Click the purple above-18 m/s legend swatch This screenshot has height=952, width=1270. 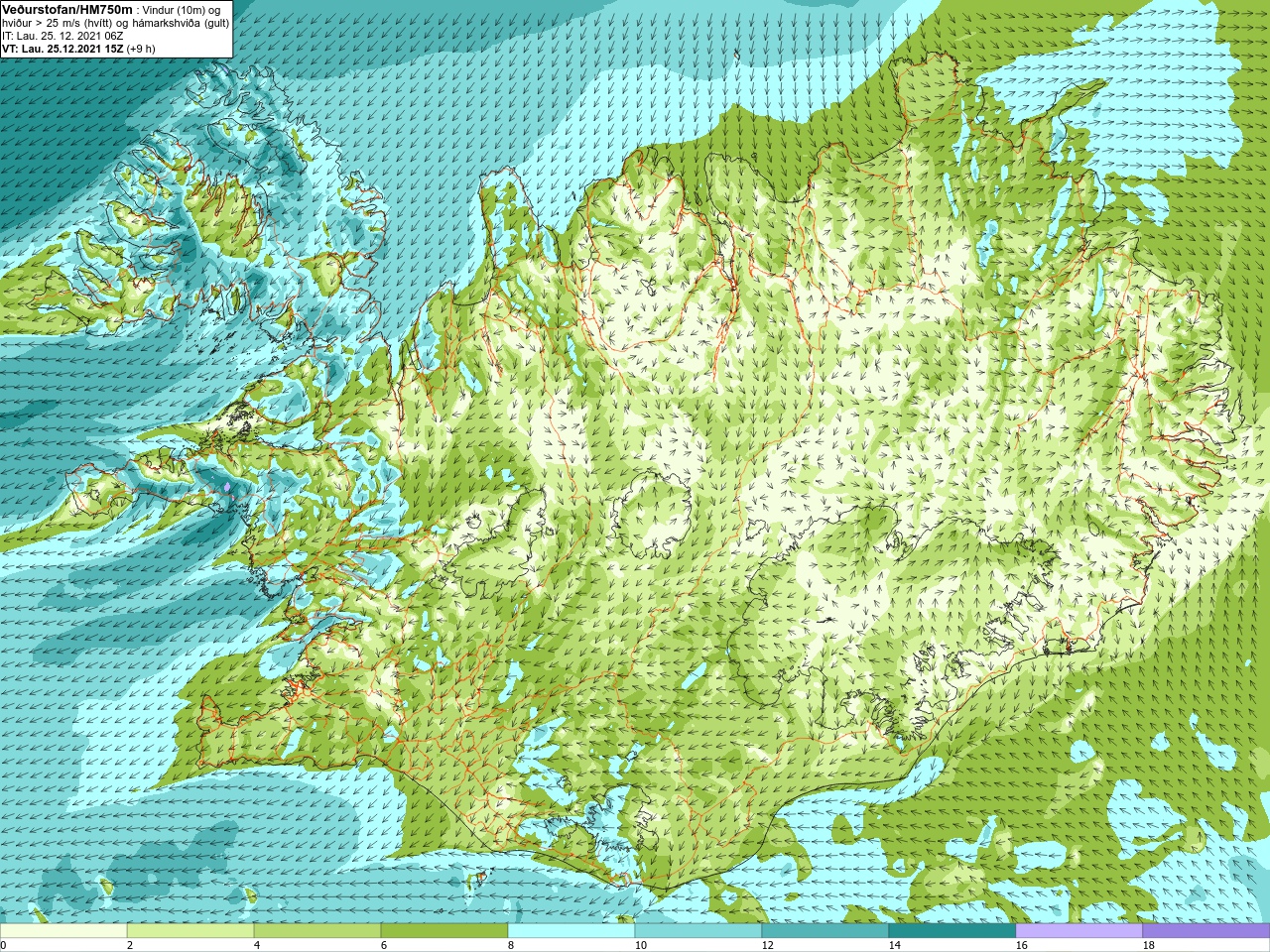click(x=1206, y=931)
